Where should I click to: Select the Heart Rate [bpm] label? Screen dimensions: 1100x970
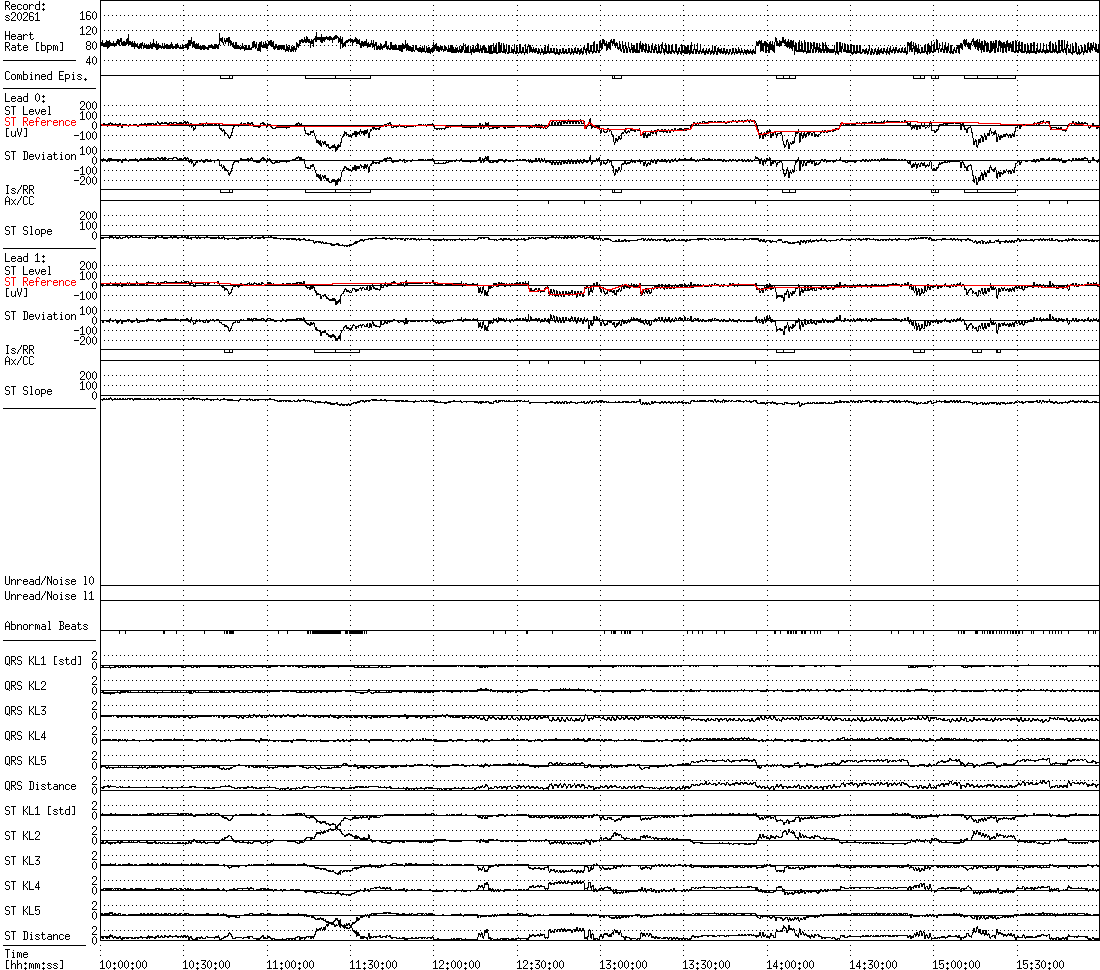33,41
